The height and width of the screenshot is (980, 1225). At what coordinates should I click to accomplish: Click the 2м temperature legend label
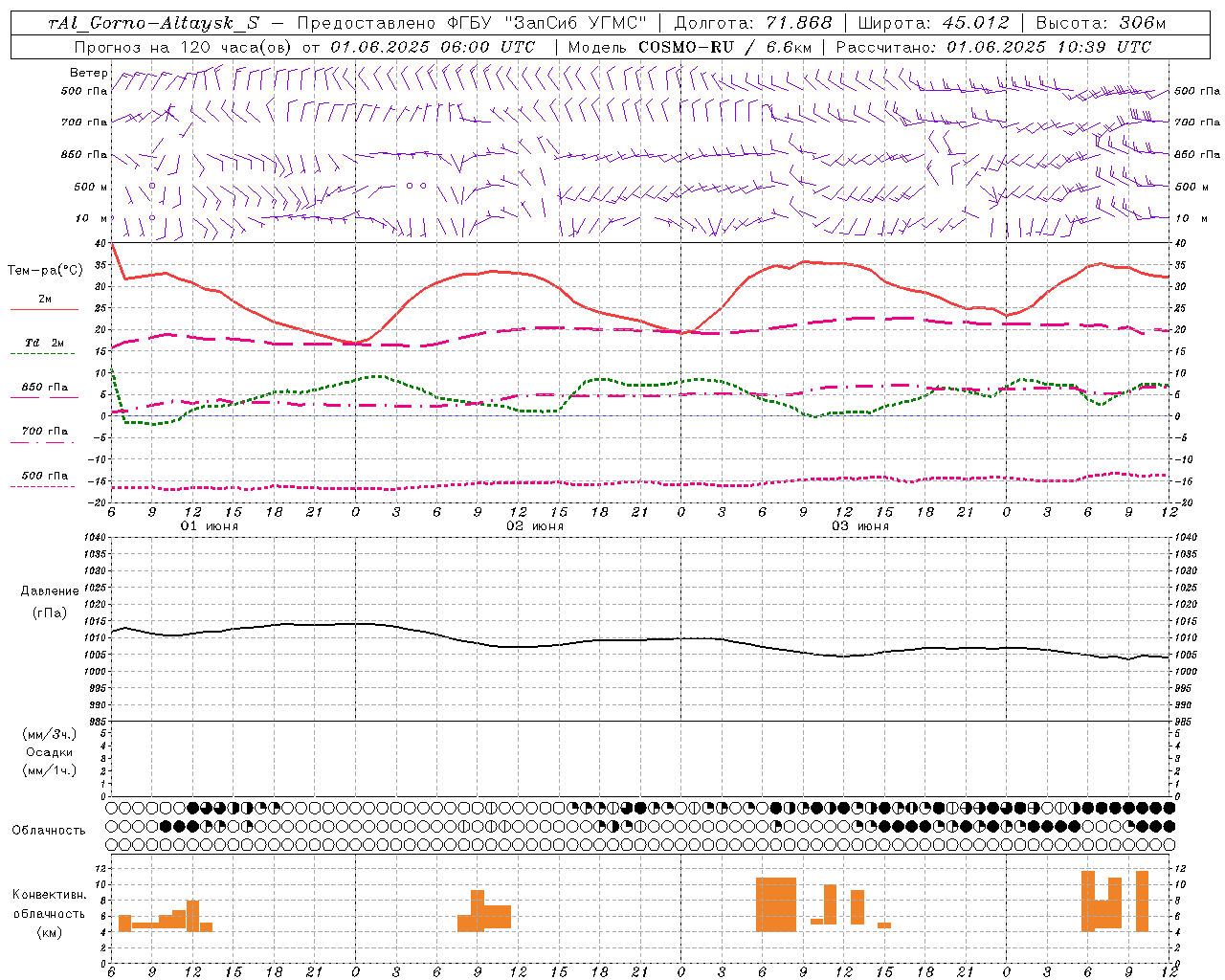pyautogui.click(x=45, y=300)
